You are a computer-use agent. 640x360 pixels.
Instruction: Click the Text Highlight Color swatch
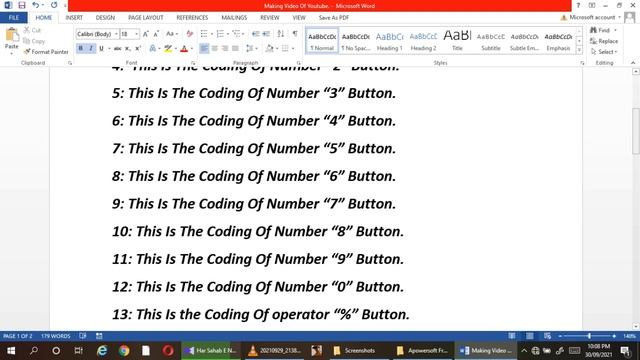(168, 49)
